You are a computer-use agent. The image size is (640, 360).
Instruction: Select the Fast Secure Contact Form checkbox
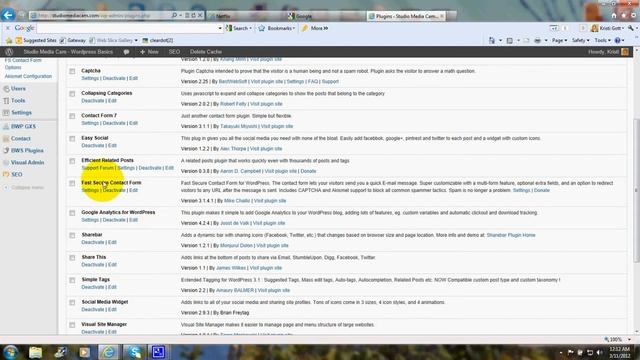pyautogui.click(x=72, y=183)
